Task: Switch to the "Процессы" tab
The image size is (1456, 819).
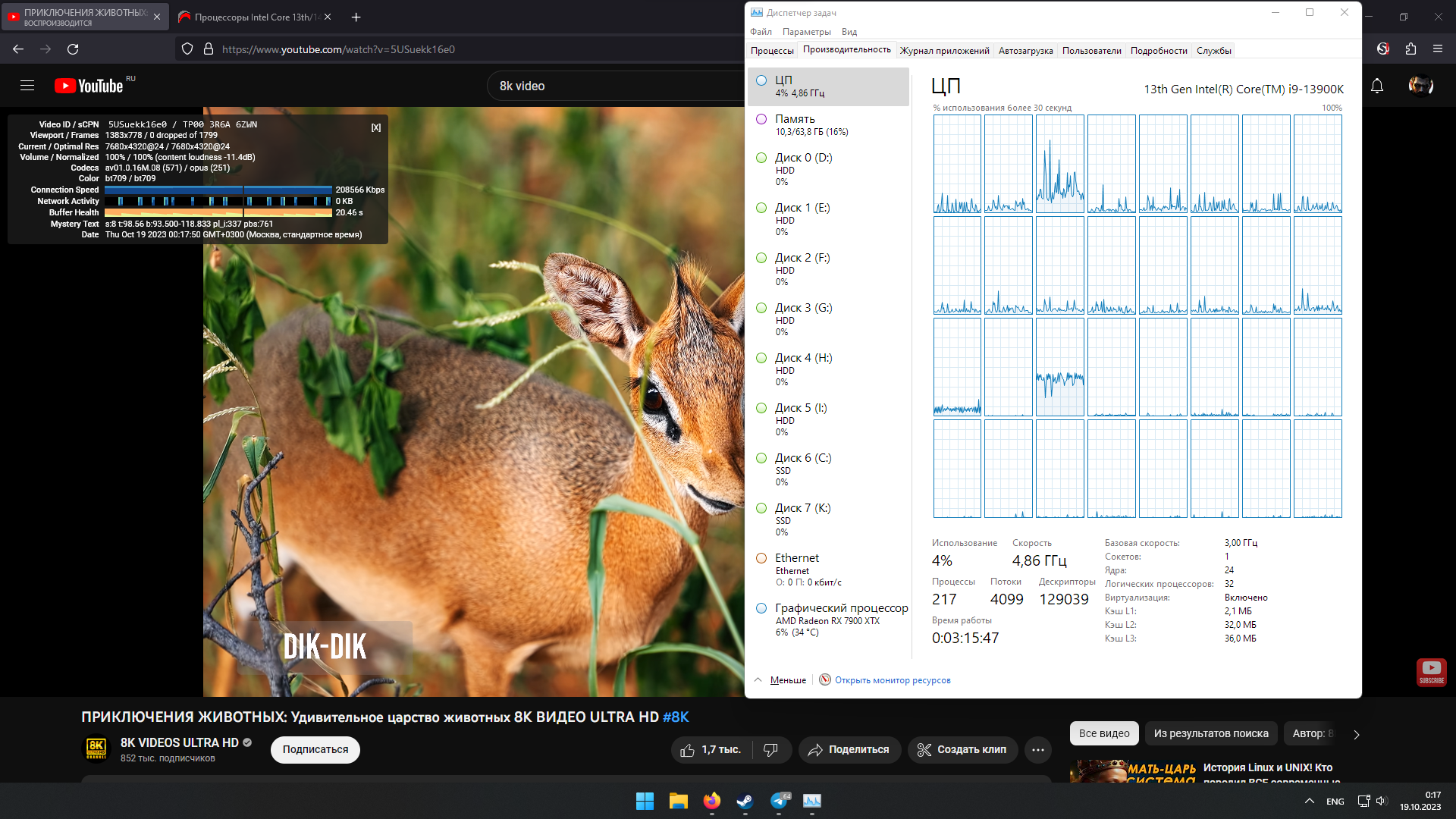Action: click(x=772, y=51)
